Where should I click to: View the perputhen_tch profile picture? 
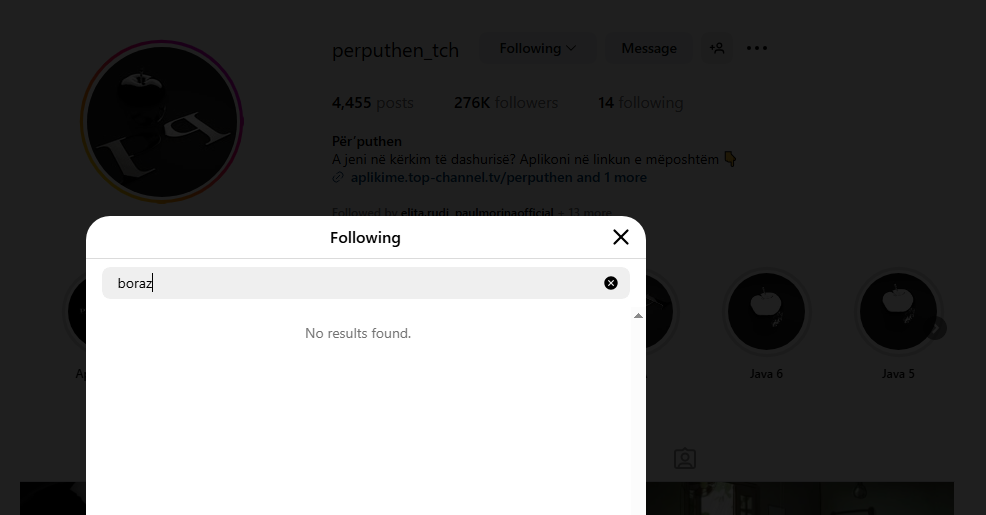(162, 122)
